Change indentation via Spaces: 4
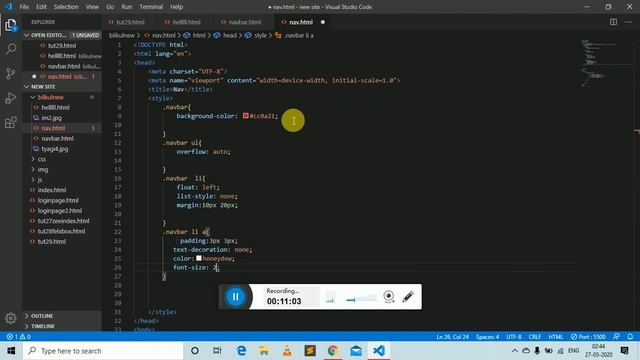The image size is (640, 360). point(487,337)
